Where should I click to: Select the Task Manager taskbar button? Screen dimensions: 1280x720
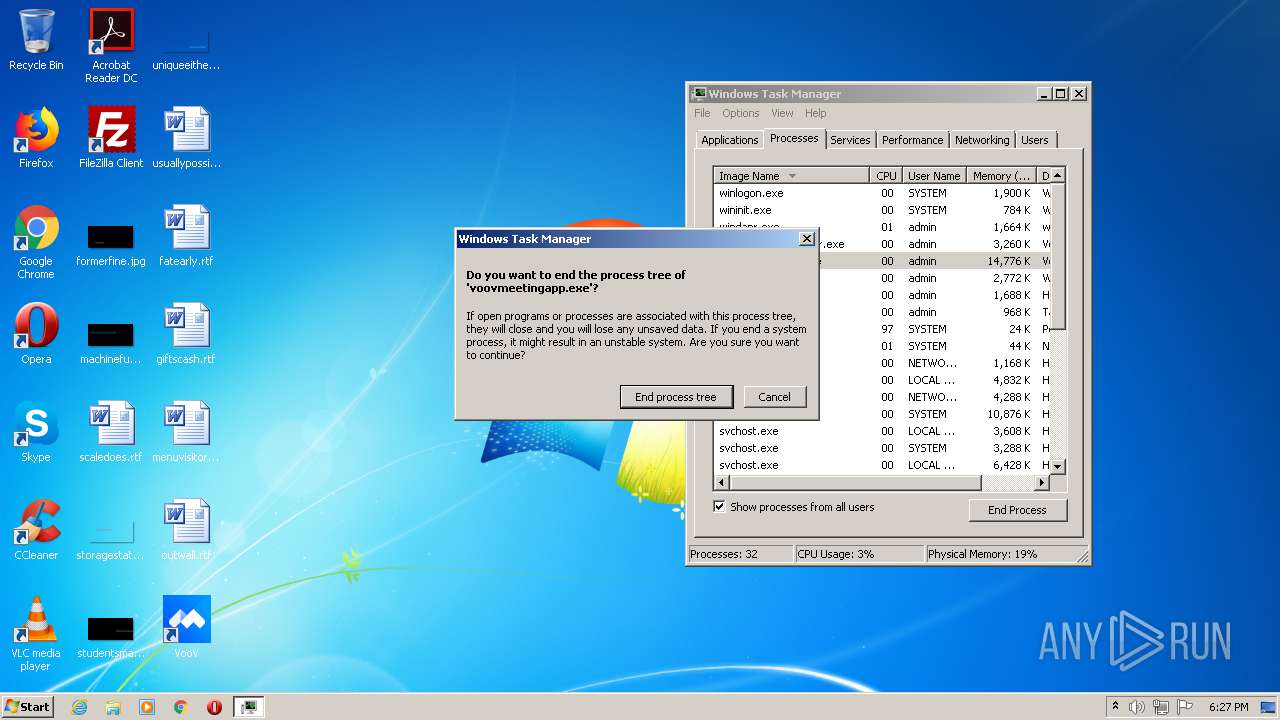pos(248,707)
